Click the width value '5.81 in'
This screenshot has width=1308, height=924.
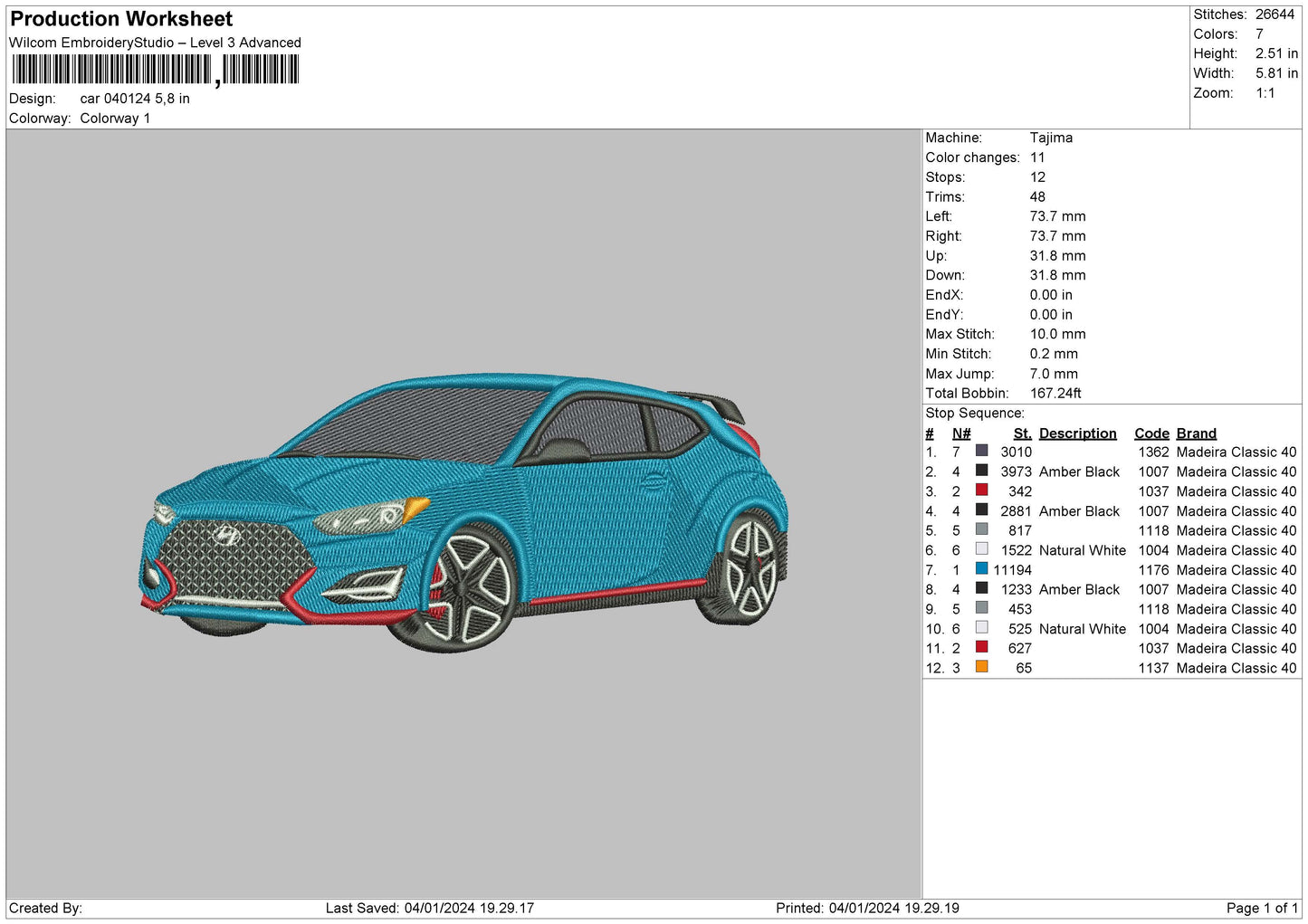click(x=1276, y=73)
